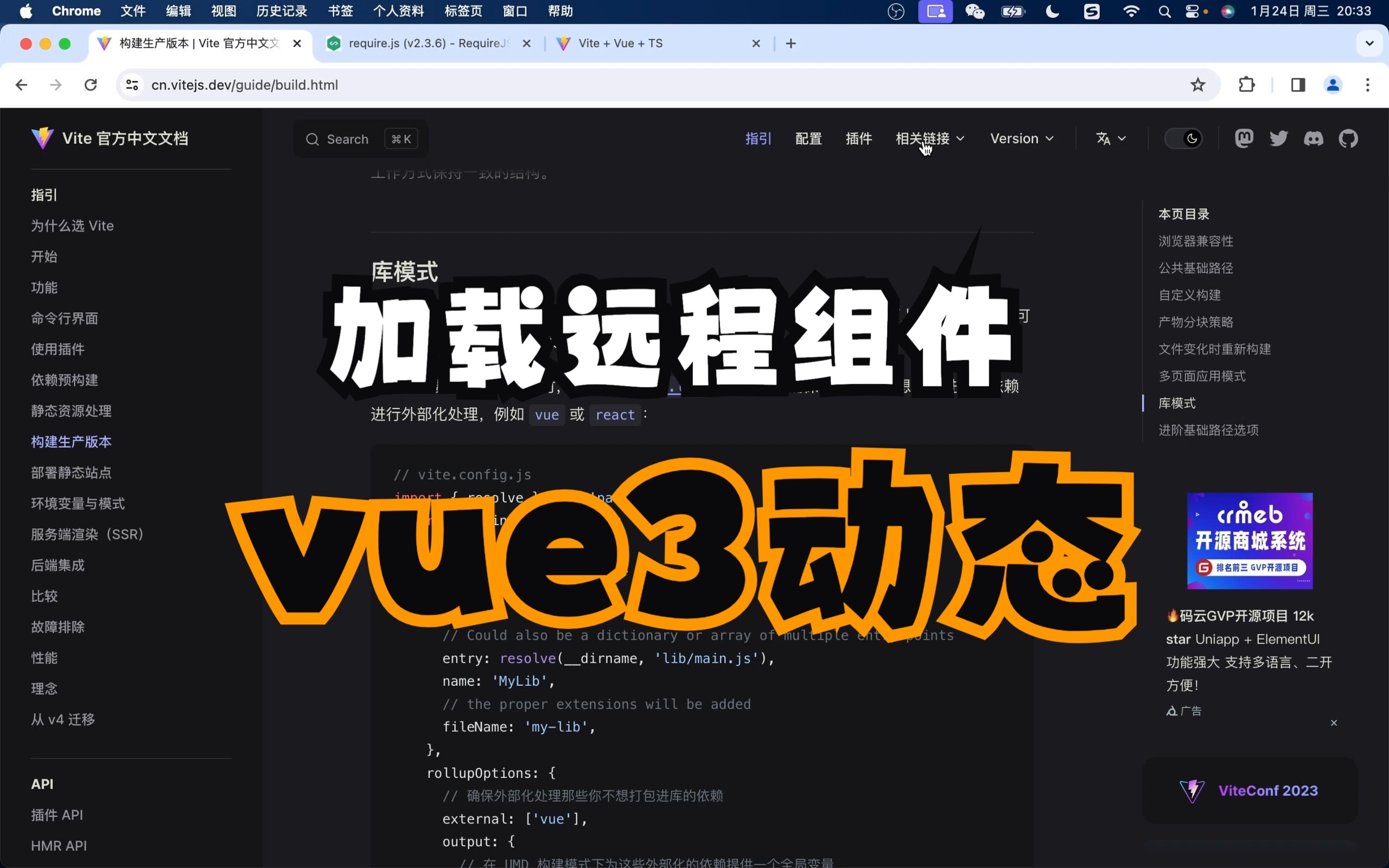Click the Discord social icon
The height and width of the screenshot is (868, 1389).
tap(1313, 138)
